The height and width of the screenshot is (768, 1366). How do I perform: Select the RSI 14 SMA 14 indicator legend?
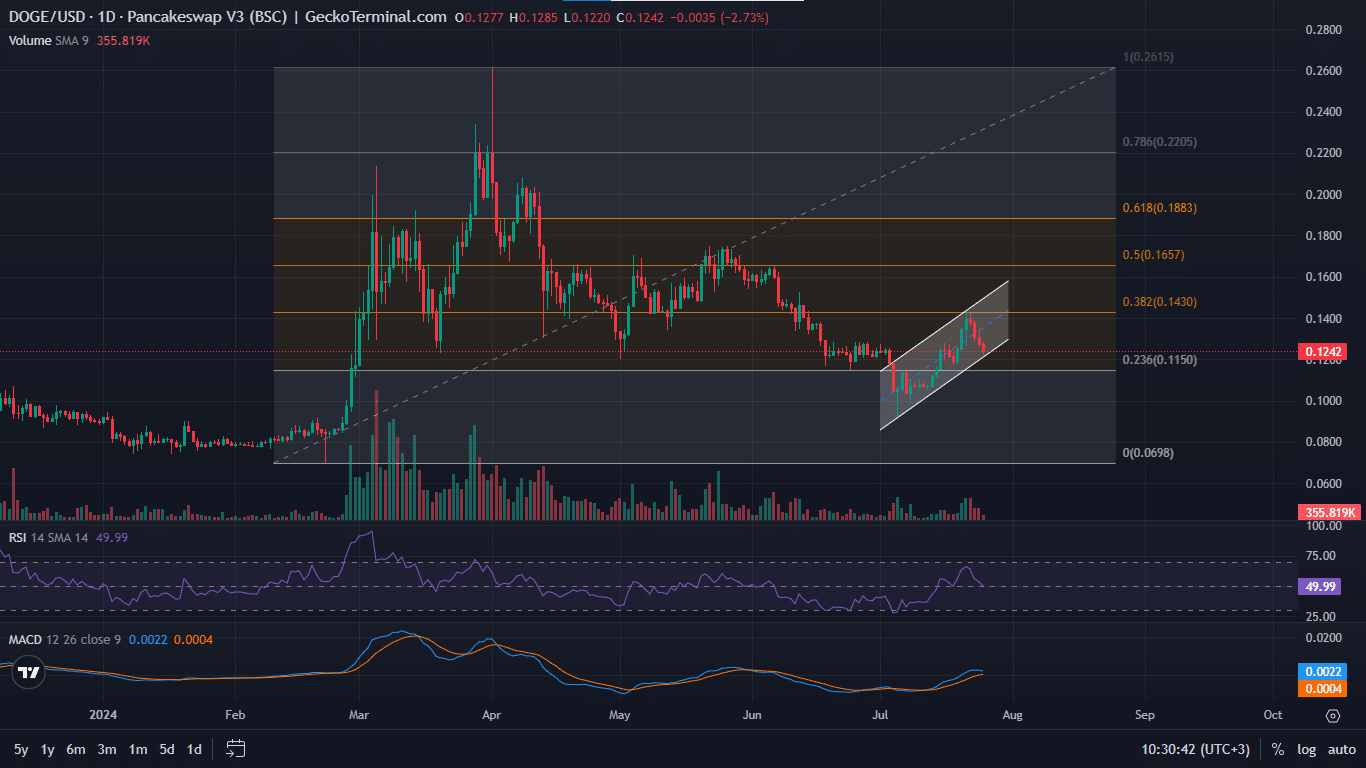pyautogui.click(x=49, y=537)
